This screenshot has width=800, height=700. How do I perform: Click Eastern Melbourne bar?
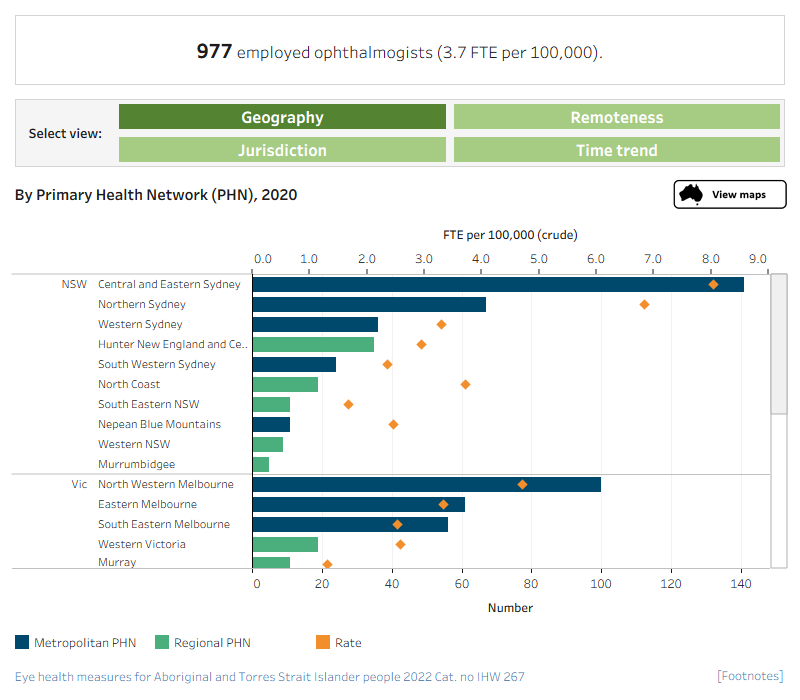[359, 505]
